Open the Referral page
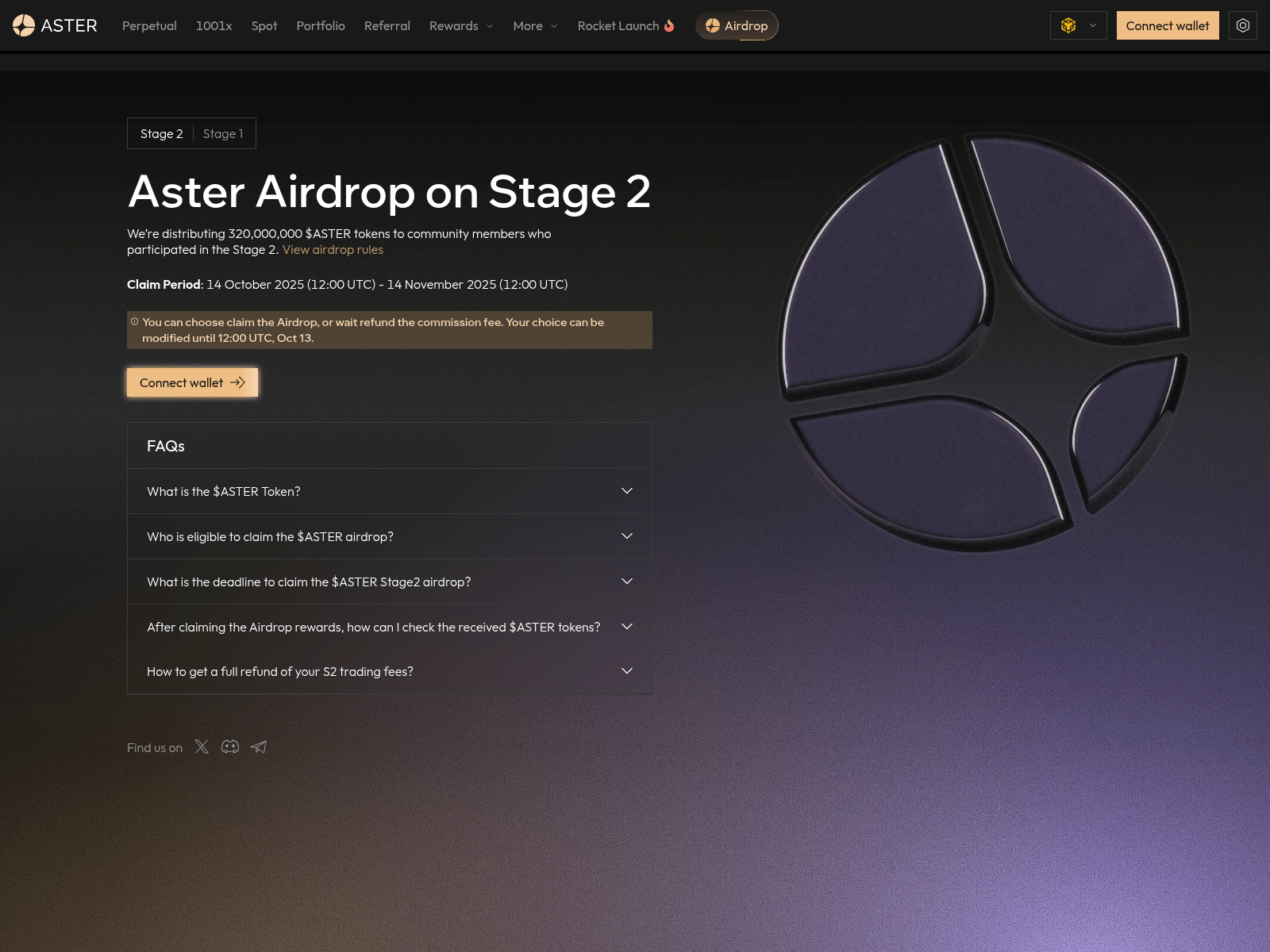 (387, 25)
